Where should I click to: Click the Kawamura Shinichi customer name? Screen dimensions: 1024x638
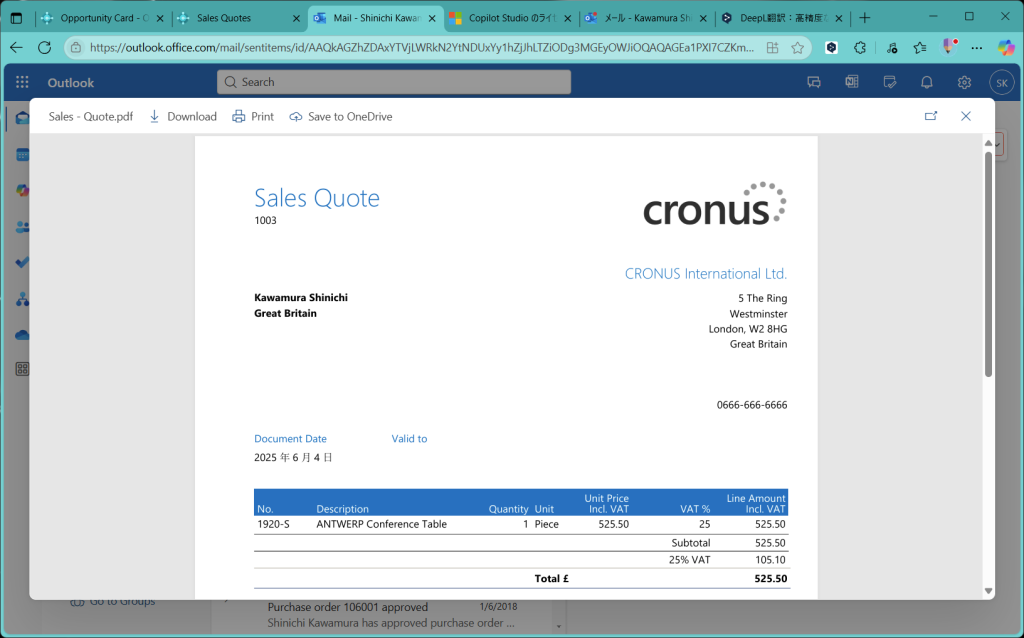coord(300,298)
